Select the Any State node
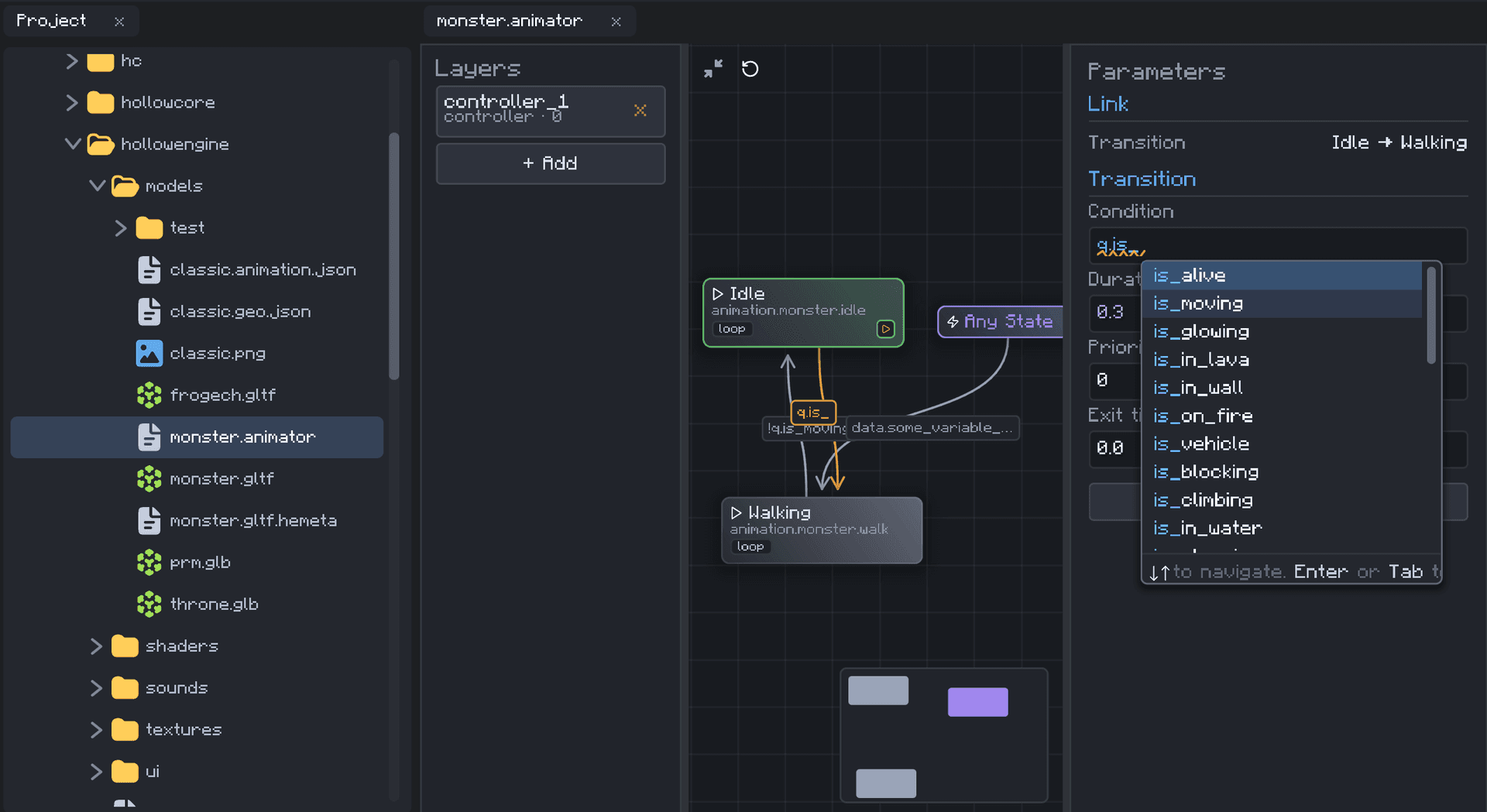Screen dimensions: 1487x812 point(1001,321)
